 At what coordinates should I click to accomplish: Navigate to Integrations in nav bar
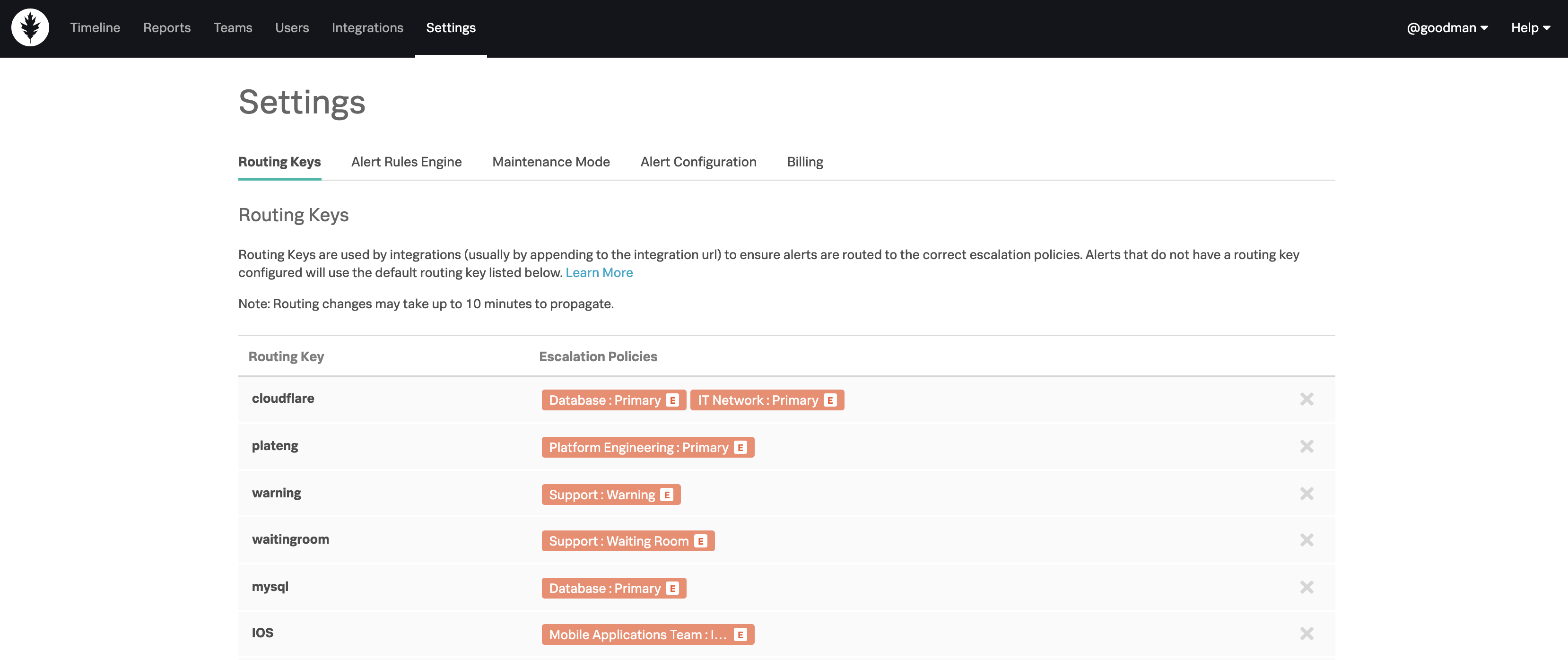[x=367, y=27]
